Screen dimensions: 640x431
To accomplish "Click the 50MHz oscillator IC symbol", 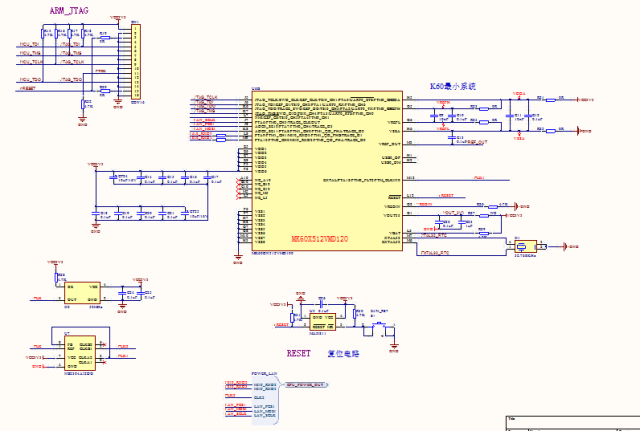I will pyautogui.click(x=82, y=293).
